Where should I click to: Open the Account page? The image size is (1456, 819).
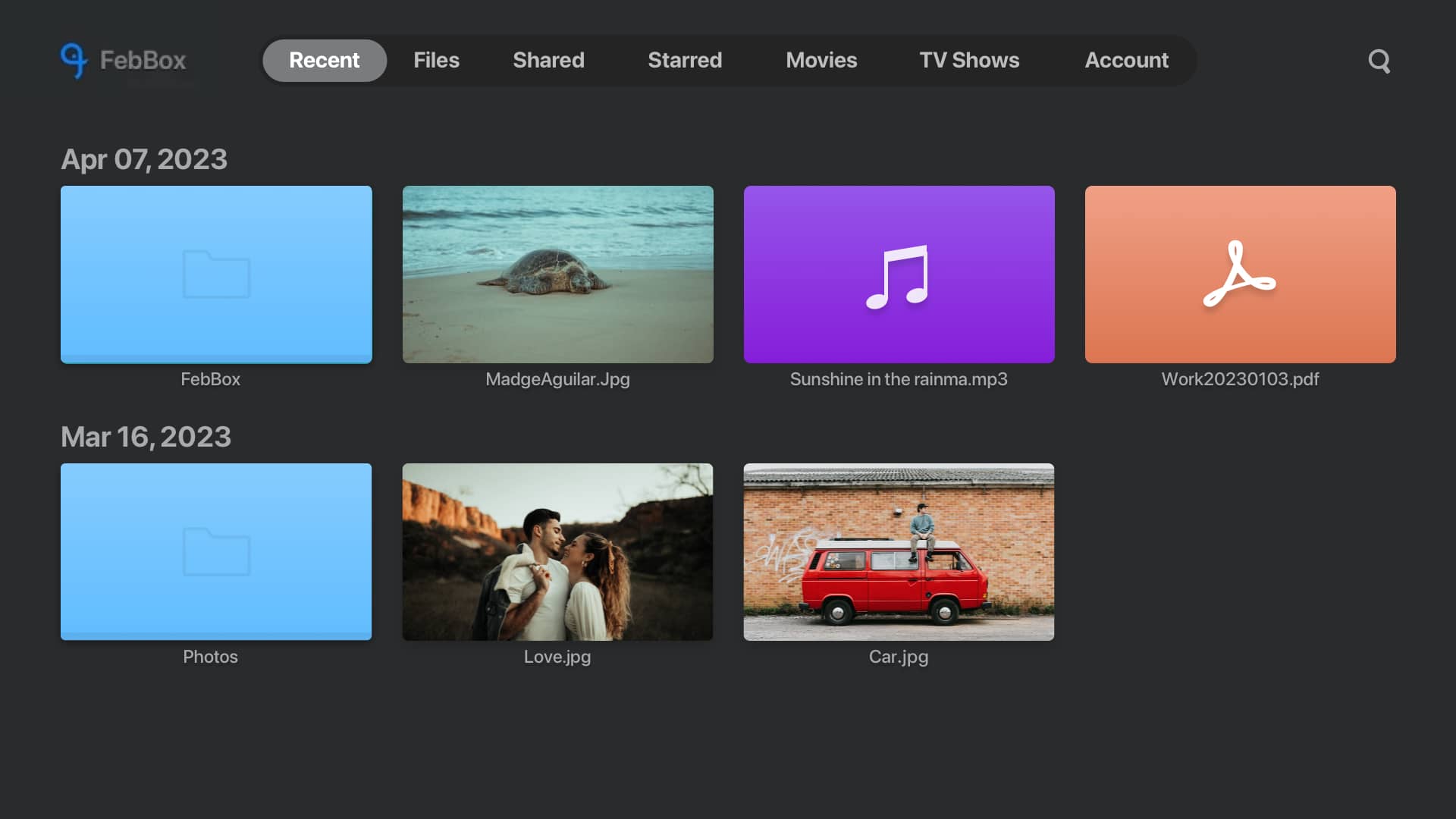(x=1126, y=60)
